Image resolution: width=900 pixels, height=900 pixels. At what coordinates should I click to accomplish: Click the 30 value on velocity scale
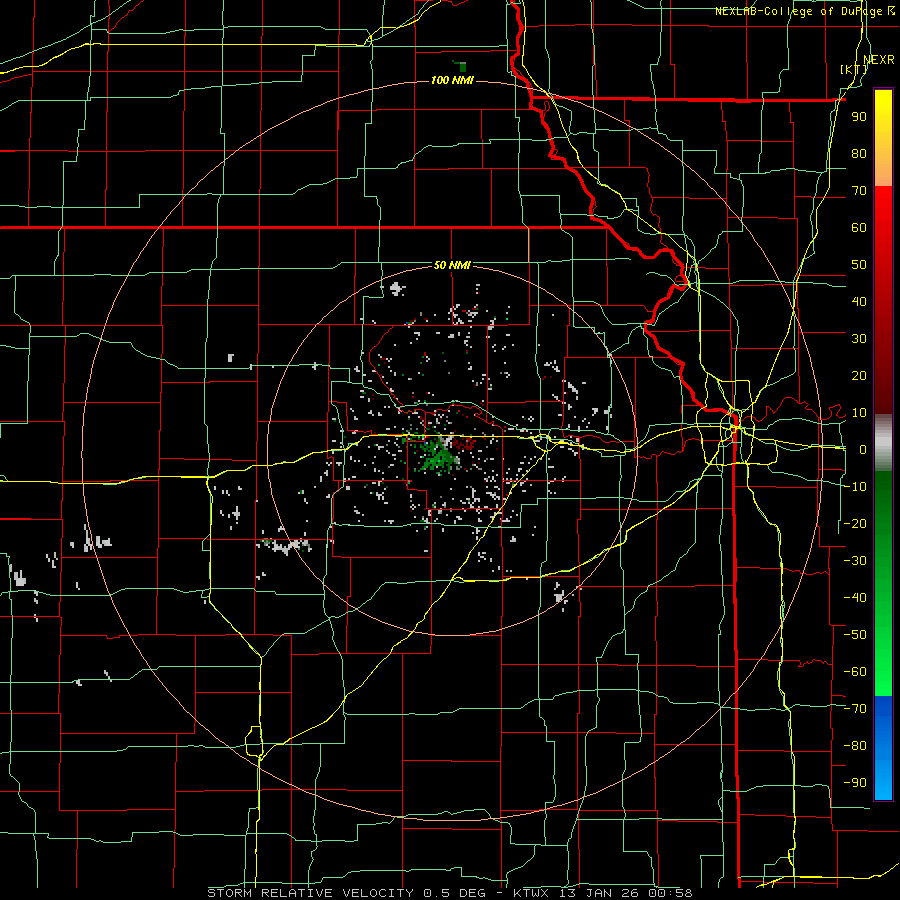point(859,339)
